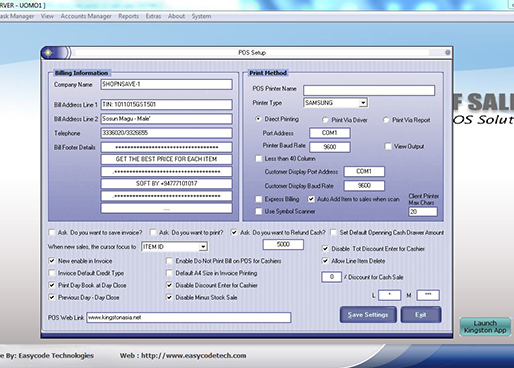Close the POS Setup dialog with corner icon
The image size is (514, 368).
(447, 52)
